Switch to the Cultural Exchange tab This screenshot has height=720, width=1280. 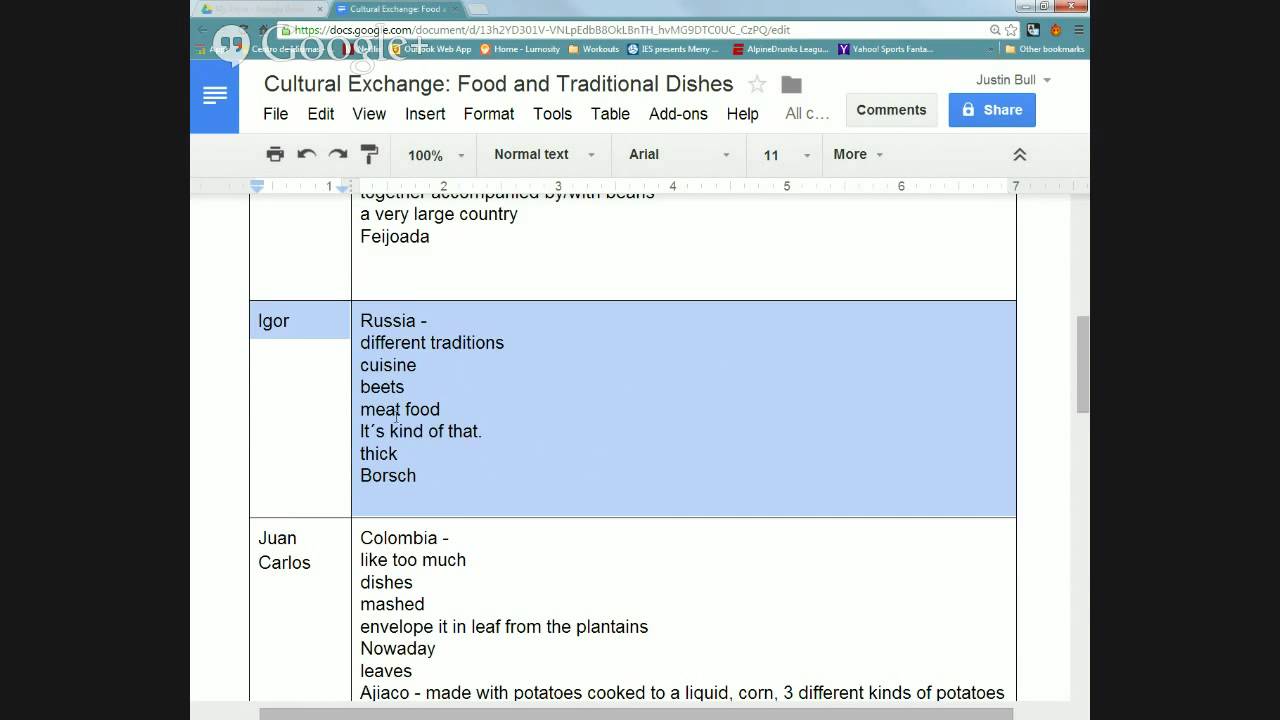pos(397,9)
